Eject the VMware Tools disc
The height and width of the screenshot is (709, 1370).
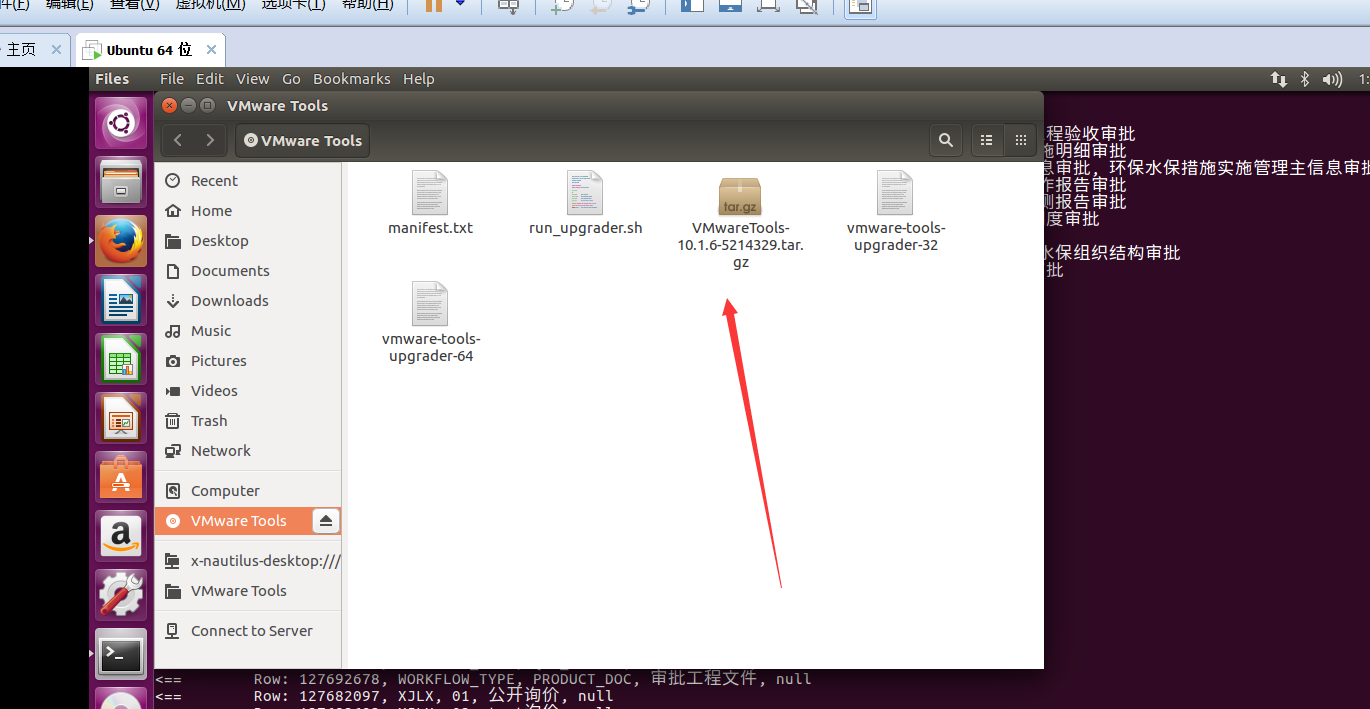tap(326, 521)
